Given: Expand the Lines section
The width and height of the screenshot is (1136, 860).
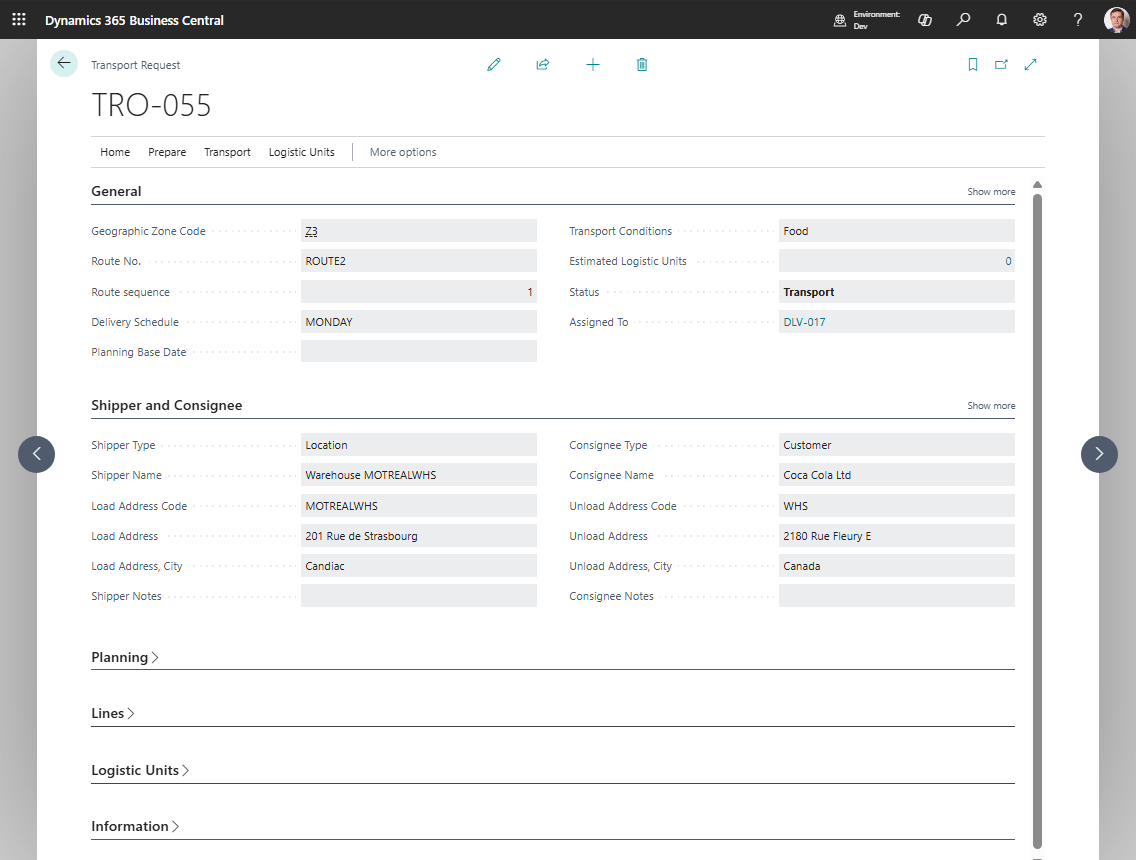Looking at the screenshot, I should coord(112,714).
